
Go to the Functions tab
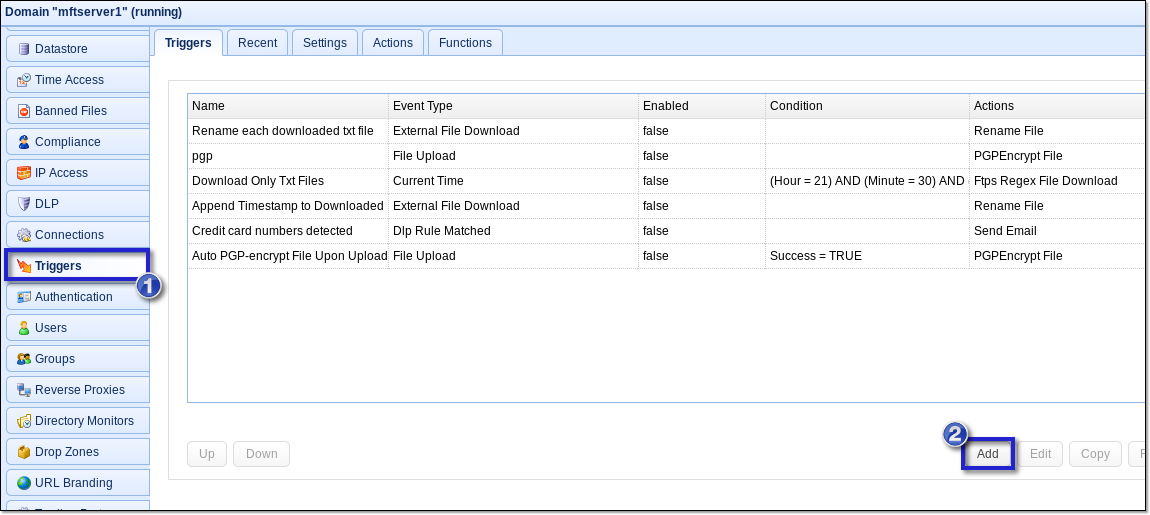[465, 43]
